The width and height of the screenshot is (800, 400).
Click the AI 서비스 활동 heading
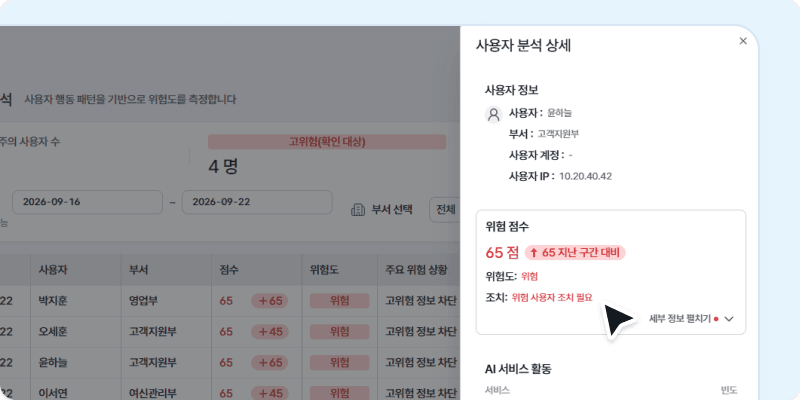(518, 369)
